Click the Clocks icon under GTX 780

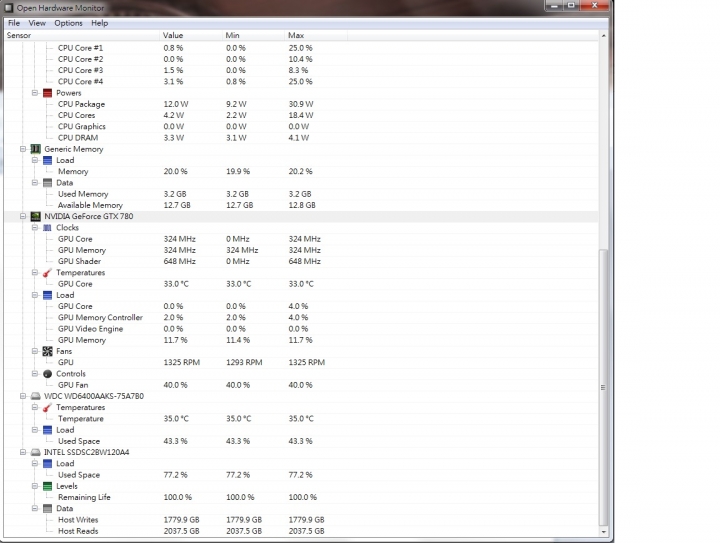47,228
